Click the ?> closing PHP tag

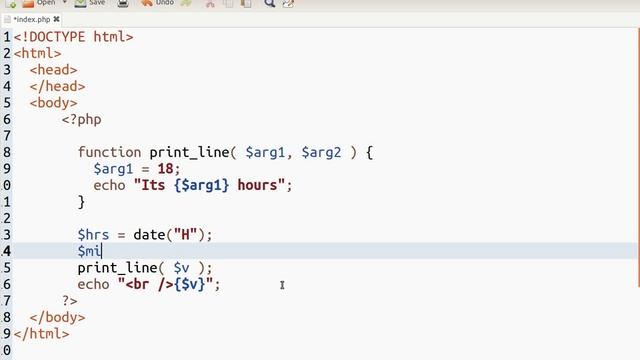tap(69, 301)
